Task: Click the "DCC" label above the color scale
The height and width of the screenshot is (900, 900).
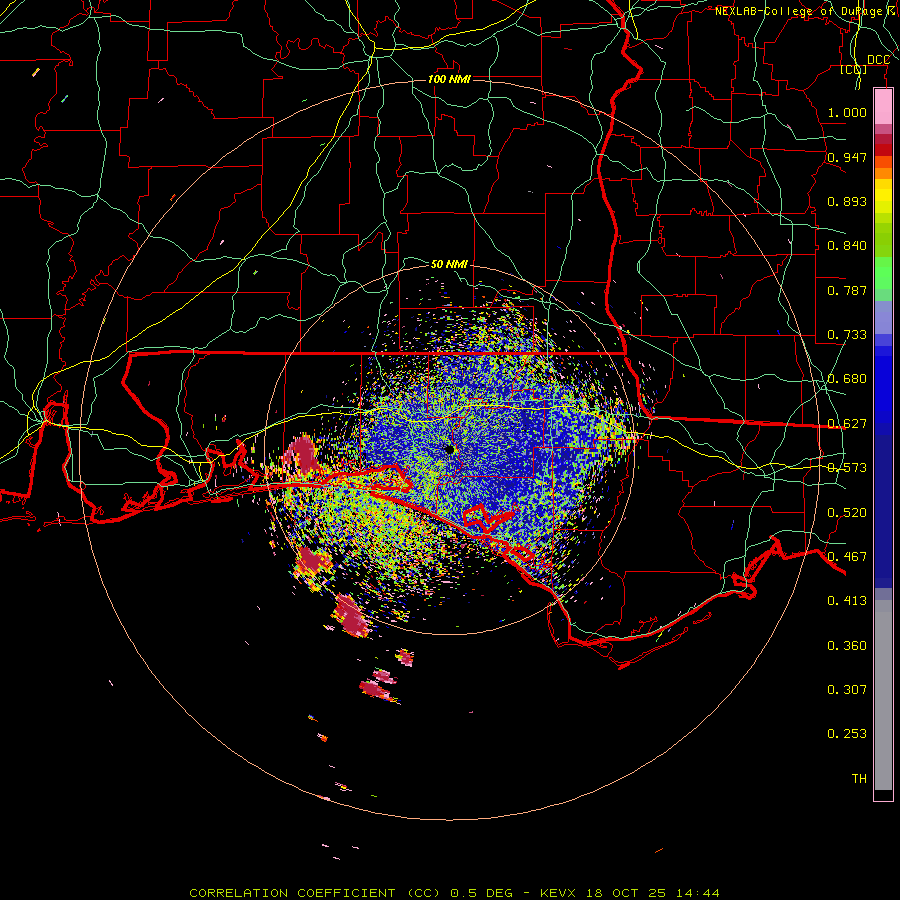Action: coord(878,60)
